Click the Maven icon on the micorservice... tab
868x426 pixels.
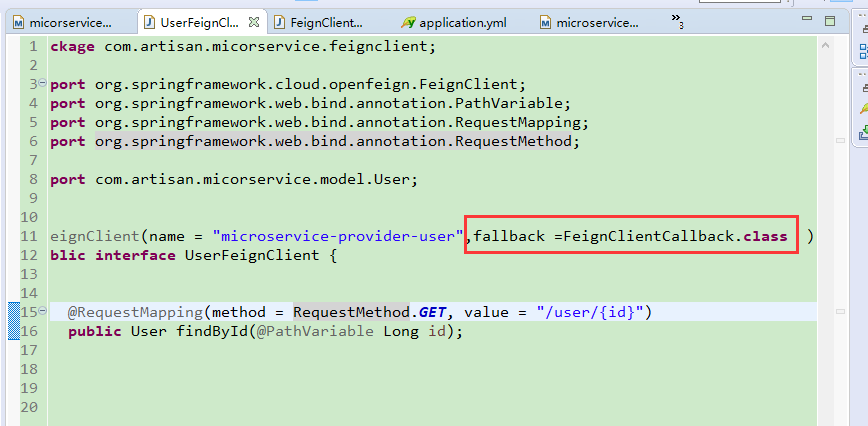tap(19, 23)
